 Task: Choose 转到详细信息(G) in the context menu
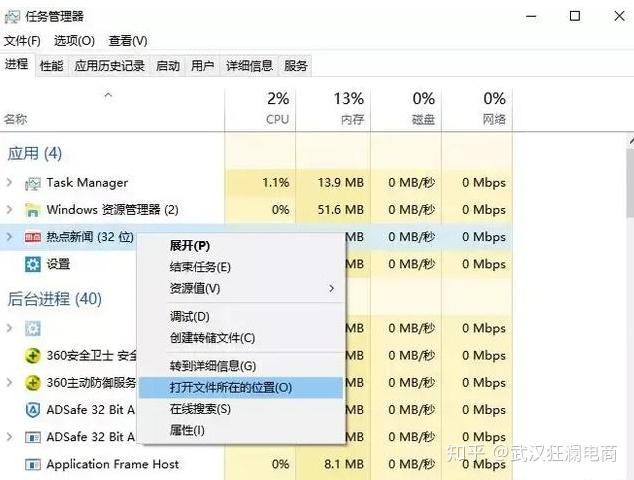coord(241,366)
